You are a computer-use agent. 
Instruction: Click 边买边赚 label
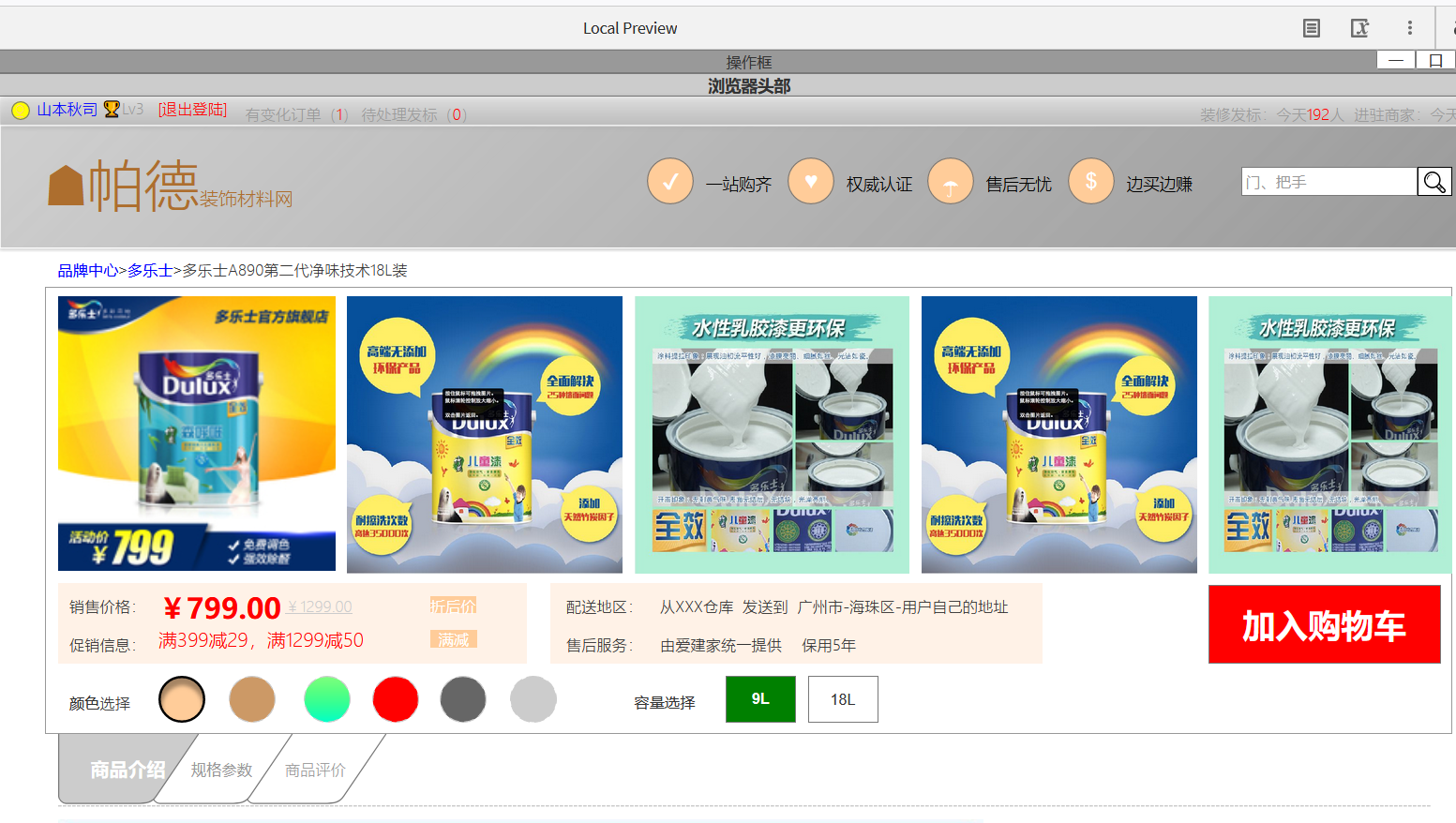click(1160, 185)
